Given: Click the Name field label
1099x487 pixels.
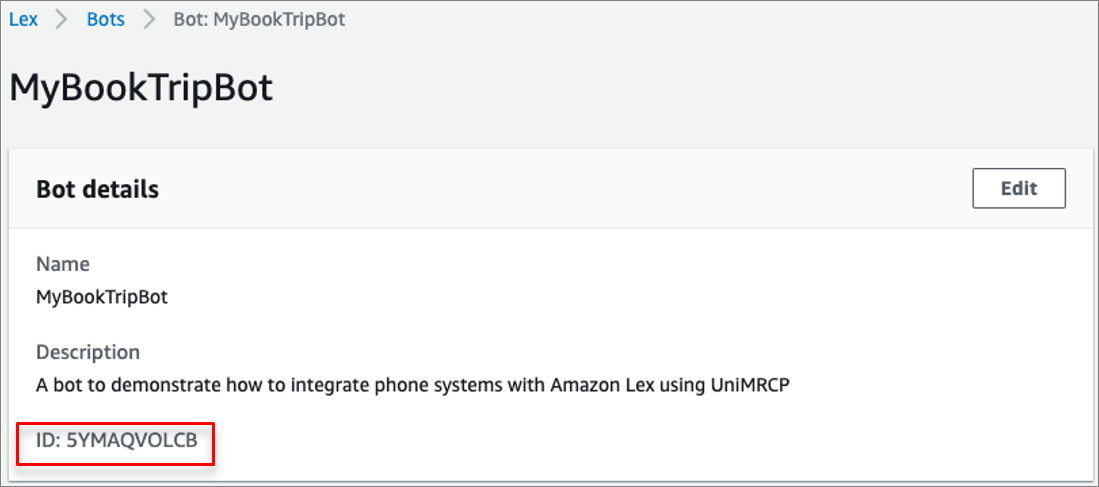Looking at the screenshot, I should pyautogui.click(x=62, y=264).
